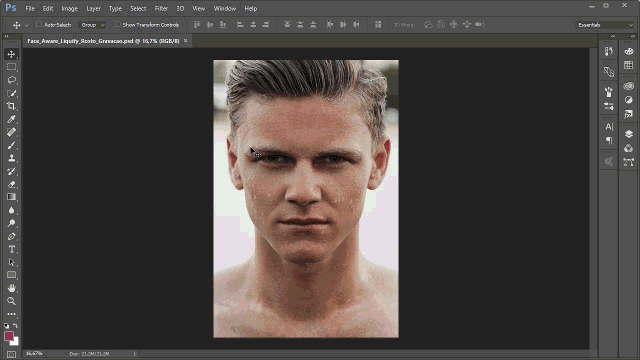Select the Rectangular Marquee tool
The width and height of the screenshot is (640, 360).
(11, 67)
